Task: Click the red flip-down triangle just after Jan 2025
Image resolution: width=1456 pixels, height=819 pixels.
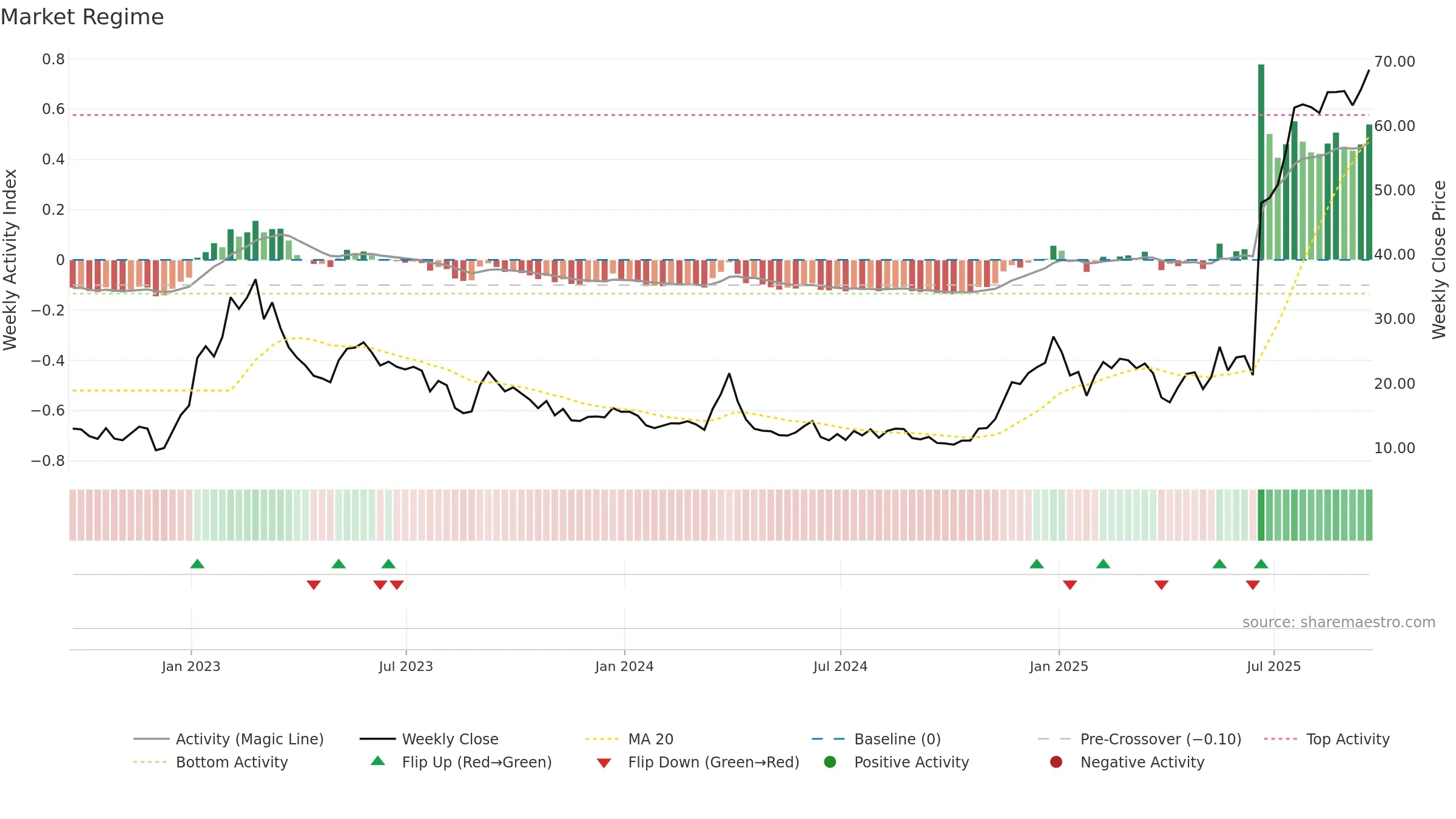Action: tap(1070, 585)
